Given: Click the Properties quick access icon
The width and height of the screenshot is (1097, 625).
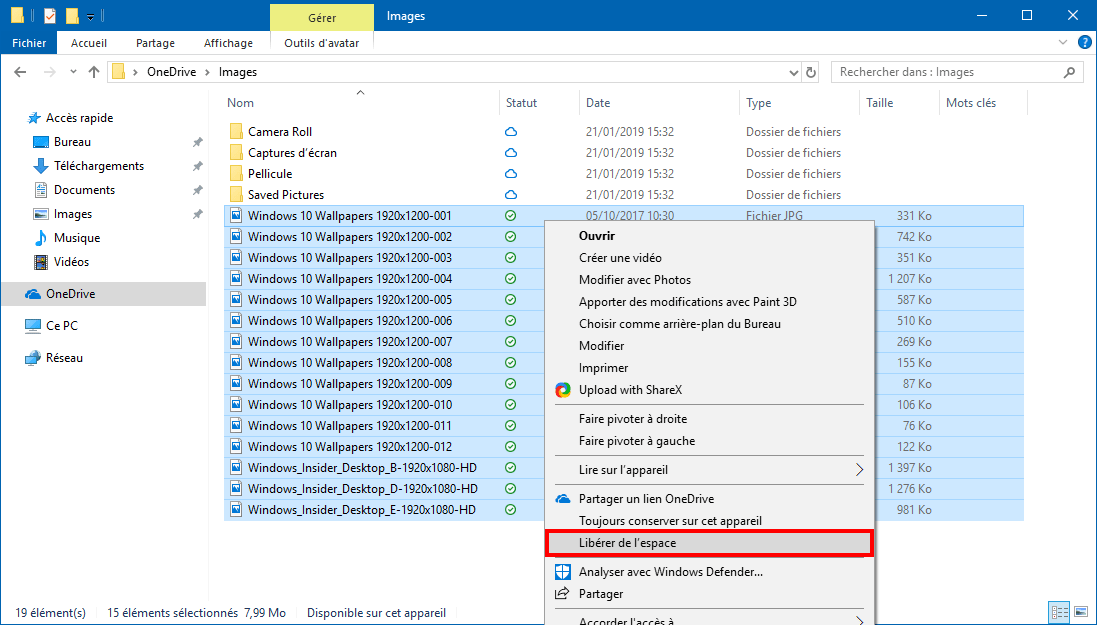Looking at the screenshot, I should [50, 15].
